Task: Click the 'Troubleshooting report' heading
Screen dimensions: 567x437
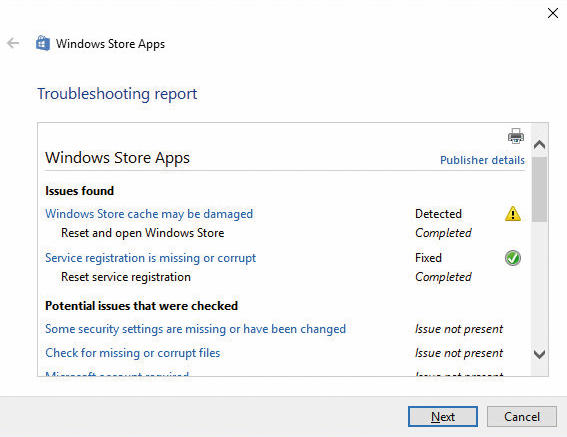Action: click(117, 94)
